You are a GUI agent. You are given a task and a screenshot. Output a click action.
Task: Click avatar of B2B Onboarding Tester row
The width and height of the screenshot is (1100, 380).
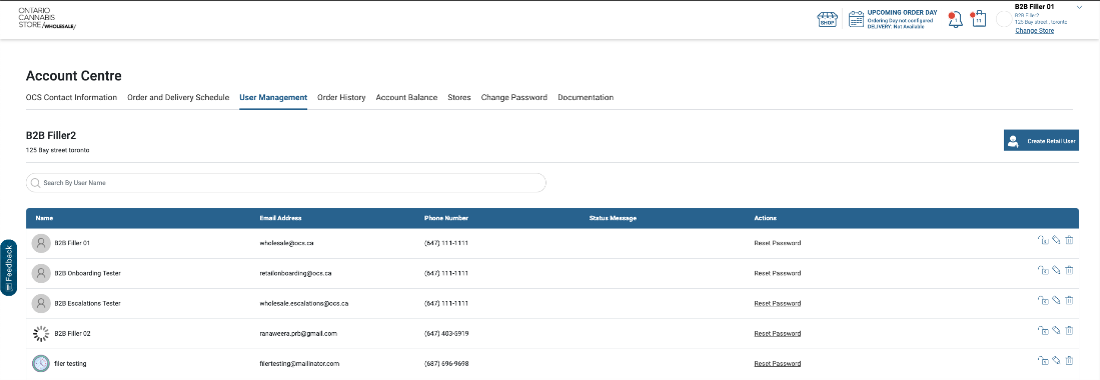point(41,273)
